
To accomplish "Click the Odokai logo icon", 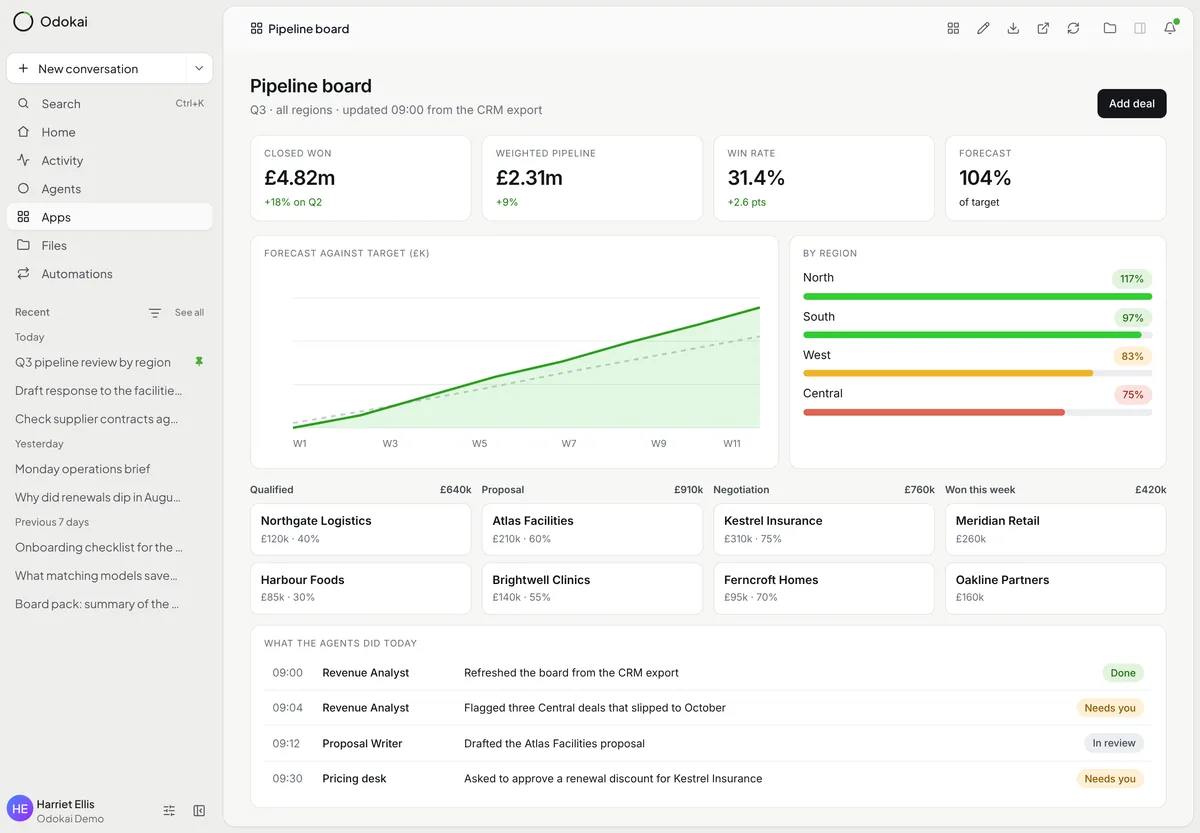I will 23,21.
